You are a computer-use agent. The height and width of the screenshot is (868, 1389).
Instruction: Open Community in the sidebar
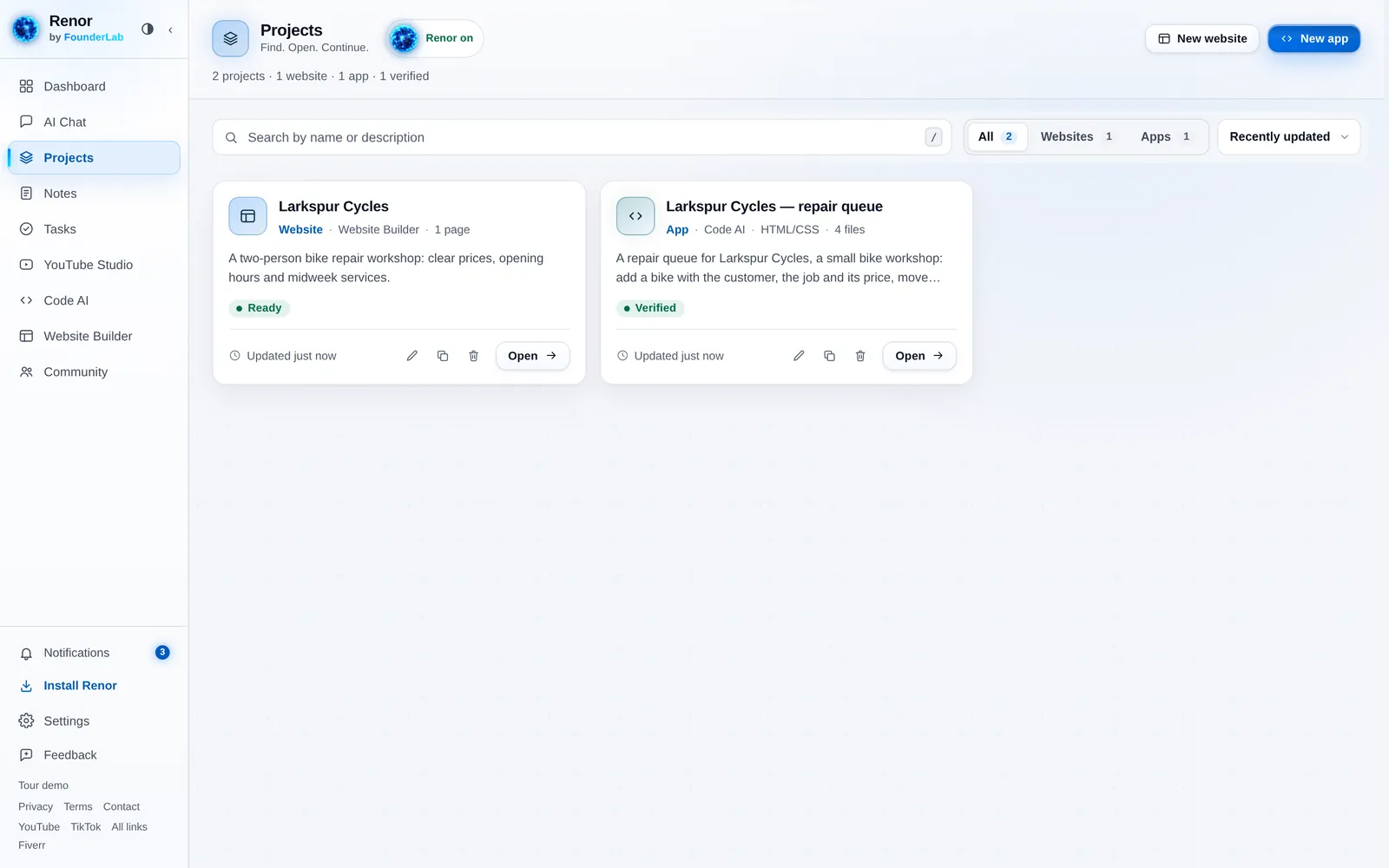(94, 372)
